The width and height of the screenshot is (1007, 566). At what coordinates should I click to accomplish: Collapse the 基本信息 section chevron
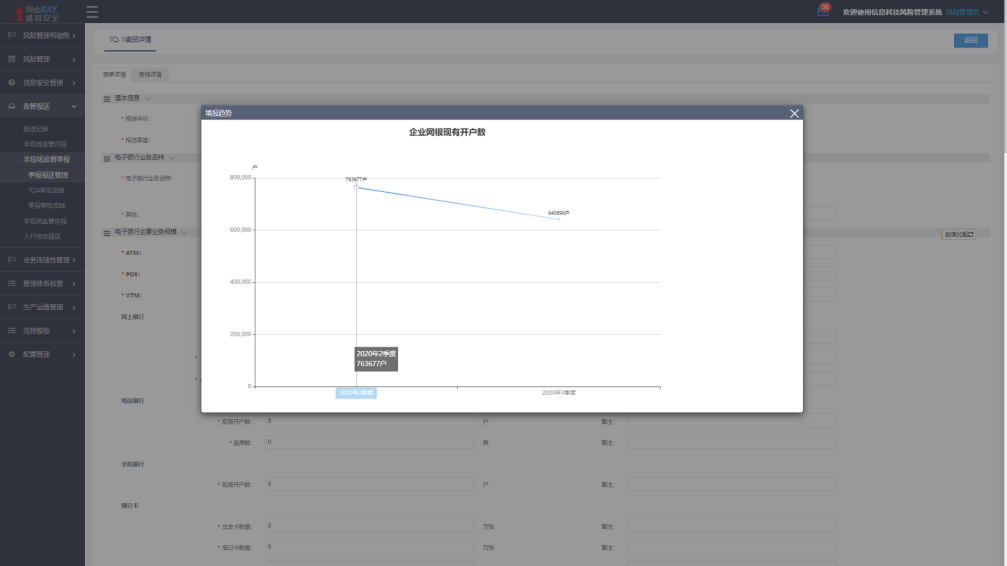148,98
